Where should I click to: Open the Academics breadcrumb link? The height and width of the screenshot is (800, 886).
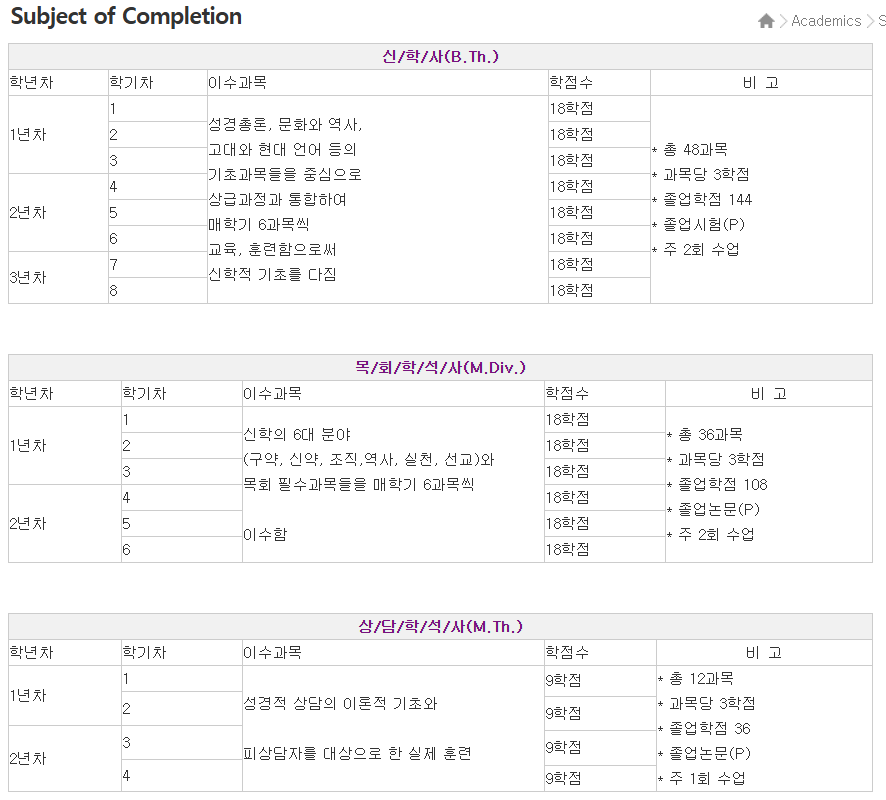click(825, 21)
